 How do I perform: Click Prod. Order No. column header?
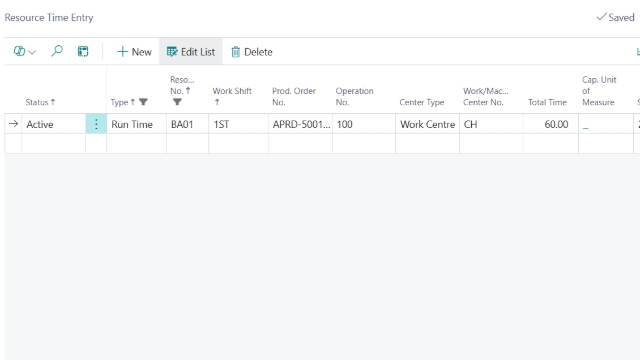tap(294, 96)
